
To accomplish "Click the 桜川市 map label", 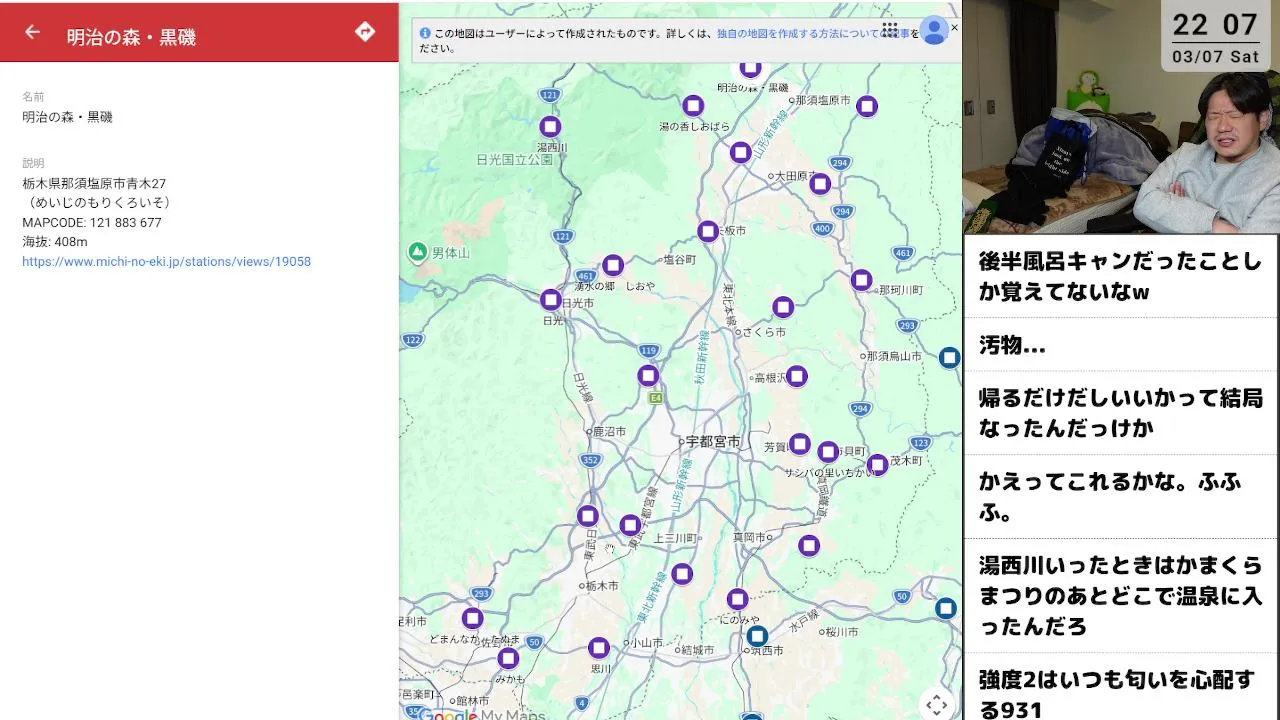I will [x=842, y=633].
